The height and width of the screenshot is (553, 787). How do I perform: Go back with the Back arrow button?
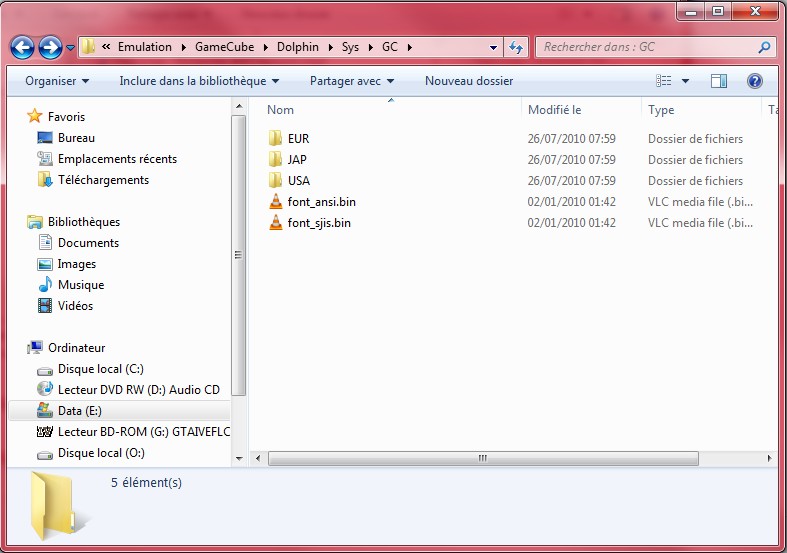pos(23,48)
